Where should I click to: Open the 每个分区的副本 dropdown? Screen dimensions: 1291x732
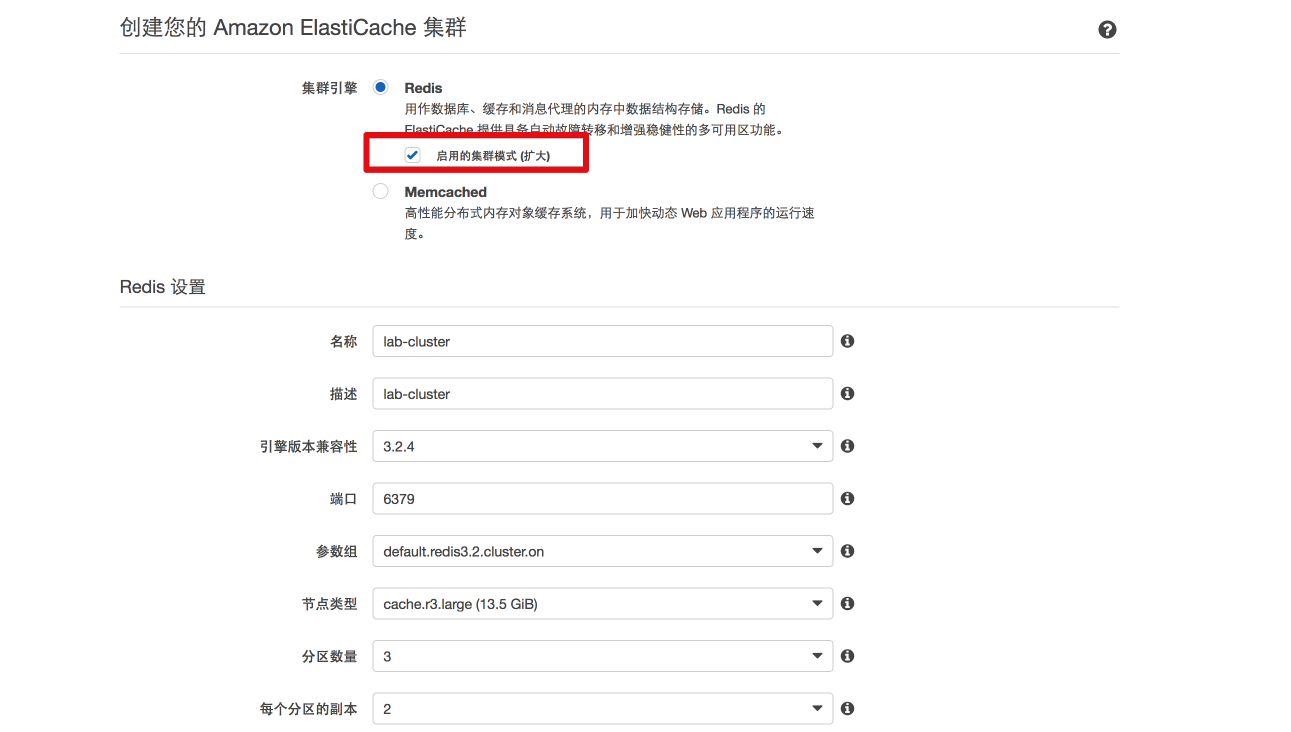pyautogui.click(x=602, y=708)
